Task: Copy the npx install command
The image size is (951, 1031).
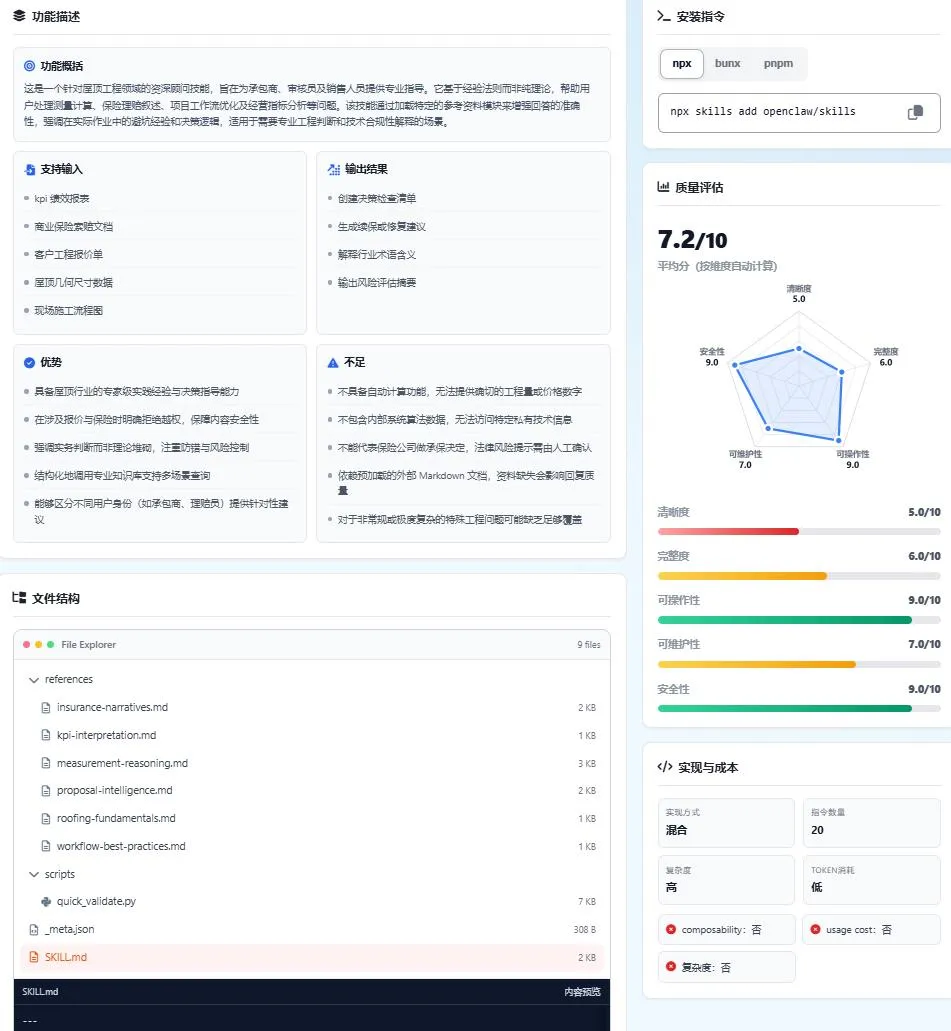Action: tap(915, 112)
